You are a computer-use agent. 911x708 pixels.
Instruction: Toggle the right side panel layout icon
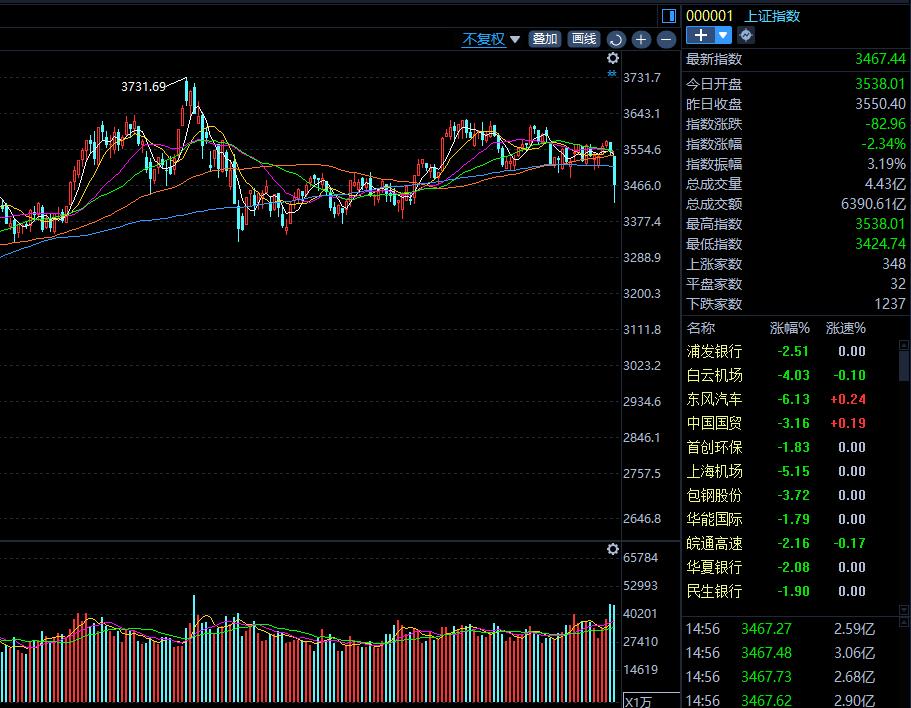click(x=669, y=15)
